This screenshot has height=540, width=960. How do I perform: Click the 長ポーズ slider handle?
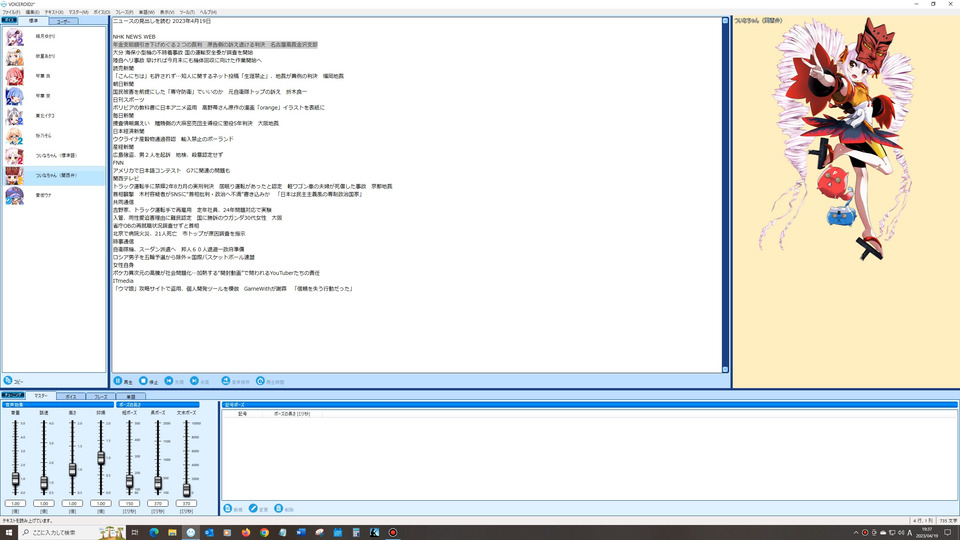pos(157,484)
